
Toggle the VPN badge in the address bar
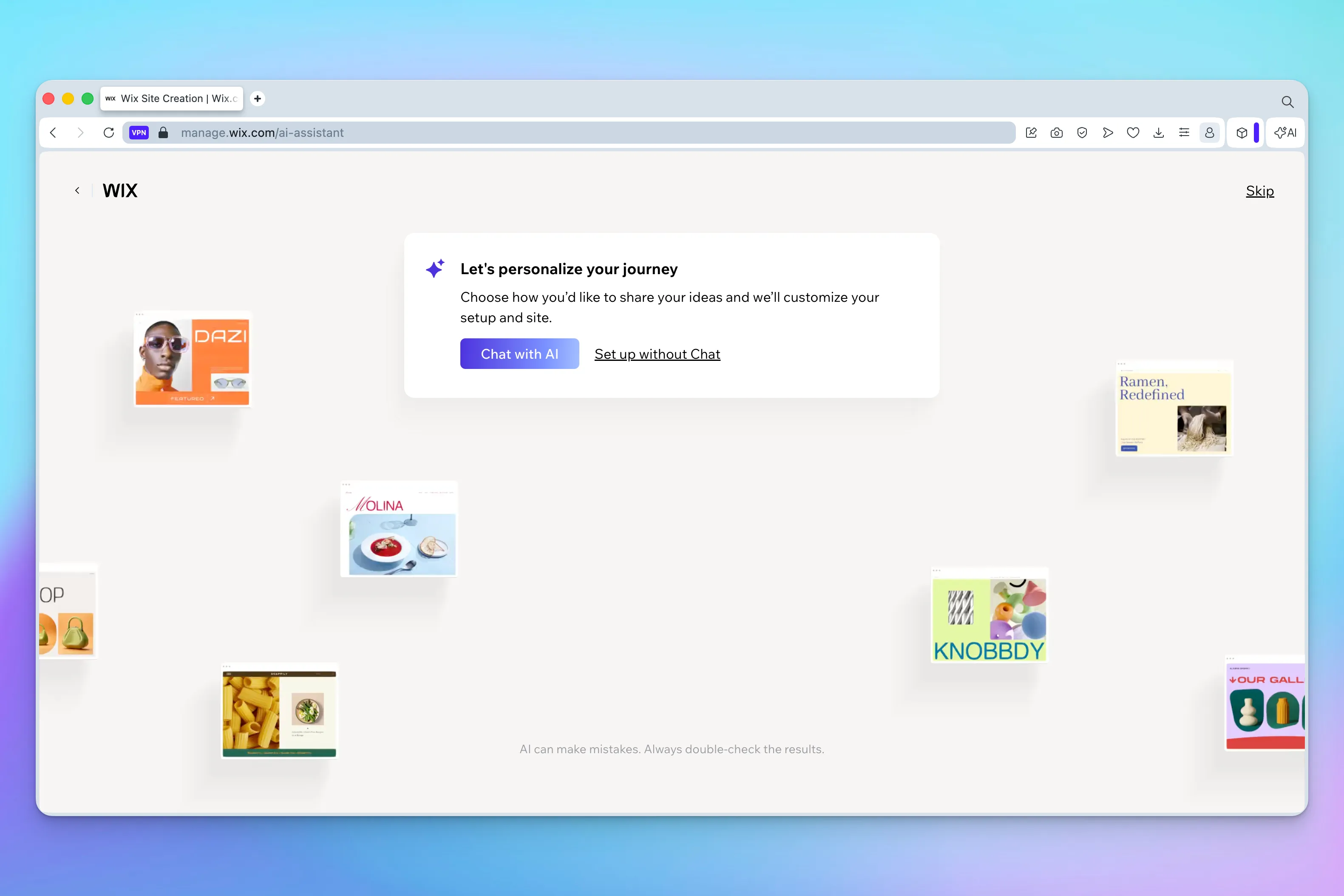pos(139,133)
